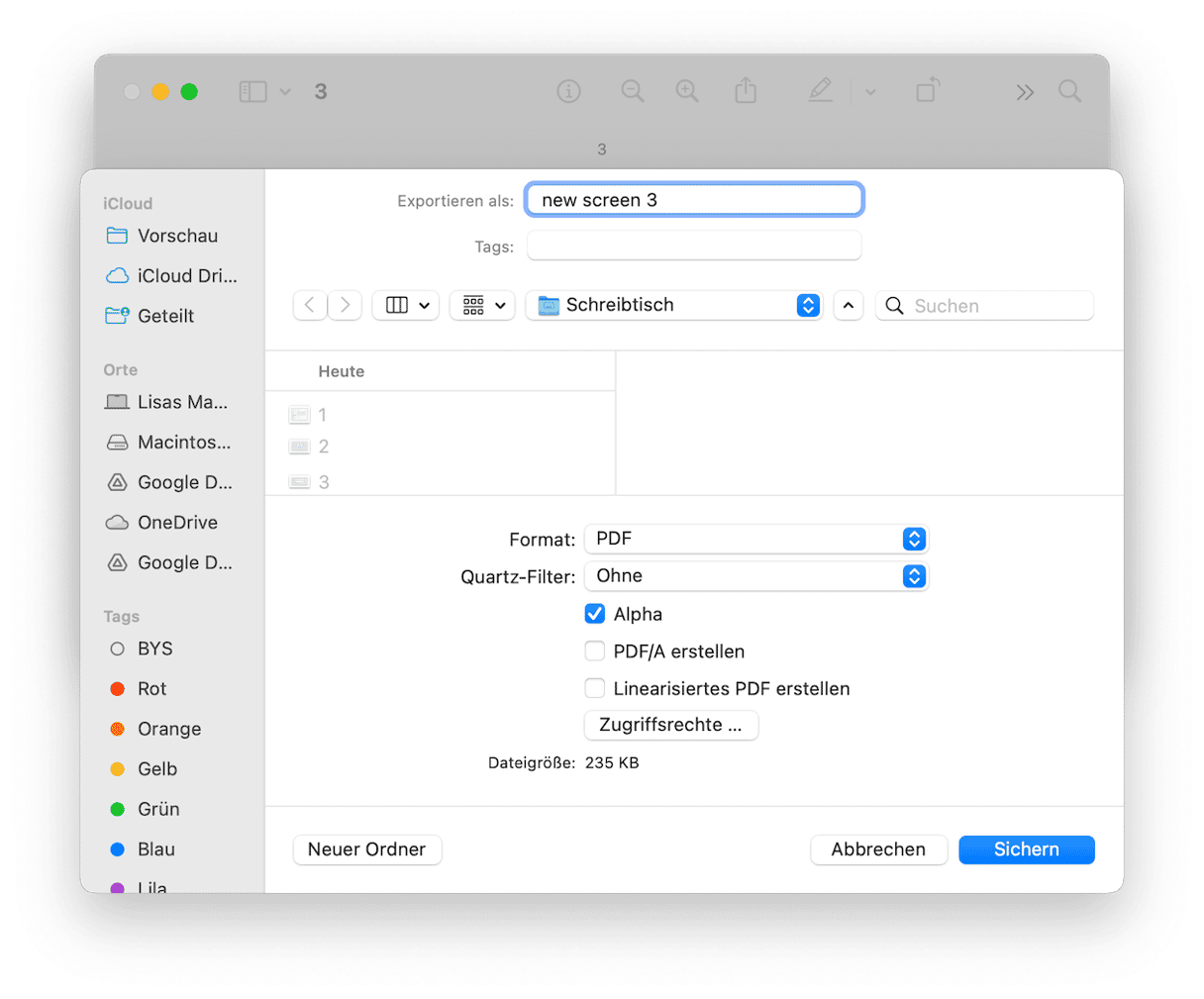The image size is (1204, 999).
Task: Click the Zugriffsrechte button
Action: click(671, 725)
